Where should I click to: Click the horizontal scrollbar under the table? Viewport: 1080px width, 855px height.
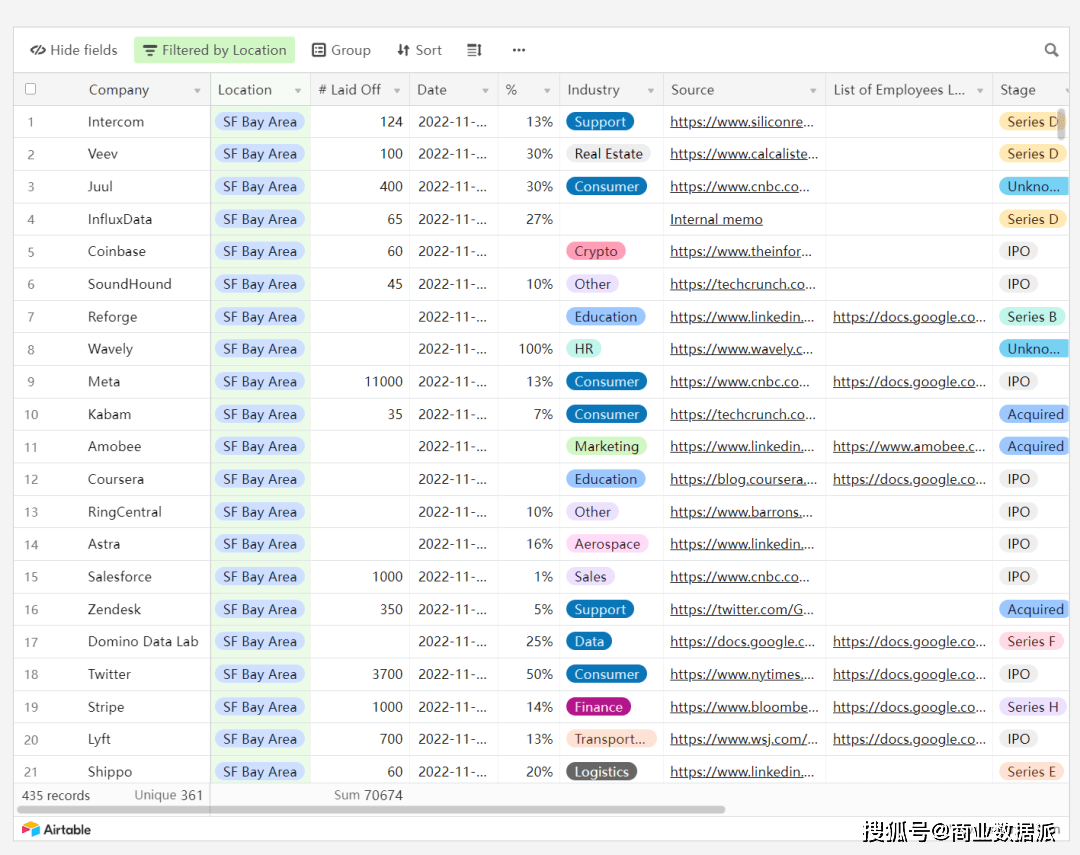(x=371, y=810)
